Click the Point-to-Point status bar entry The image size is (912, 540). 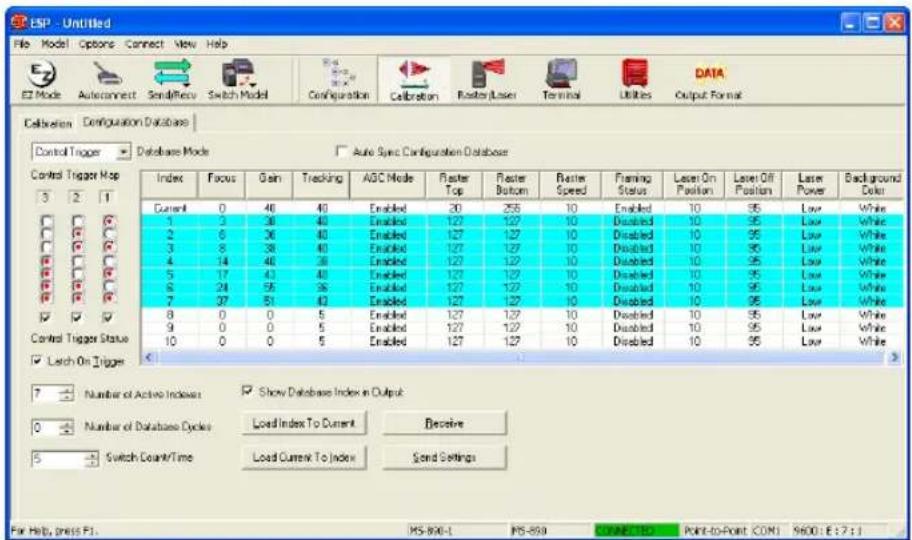715,531
